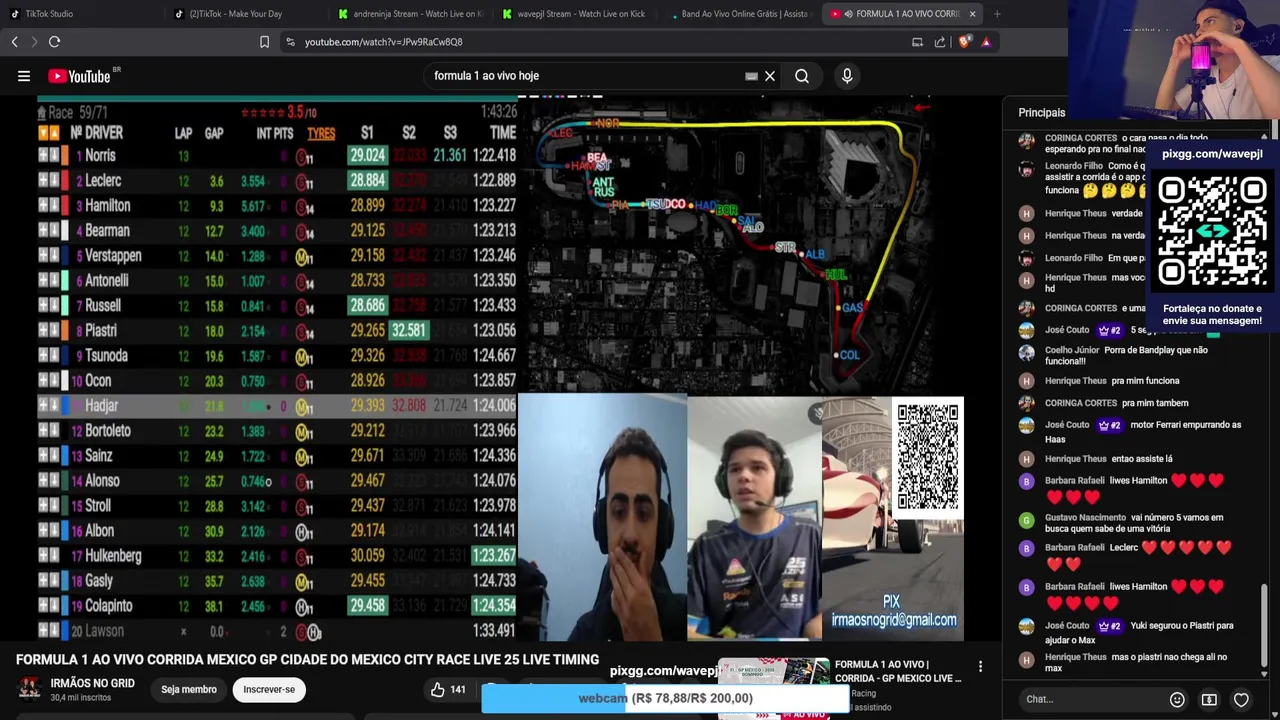Click the Hamilton driver name

pyautogui.click(x=107, y=206)
